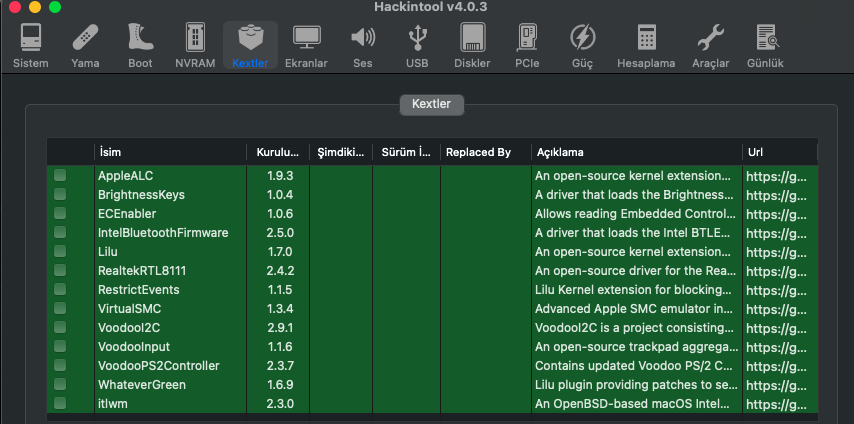The width and height of the screenshot is (854, 424).
Task: Sort by the Açıklama column header
Action: (x=635, y=152)
